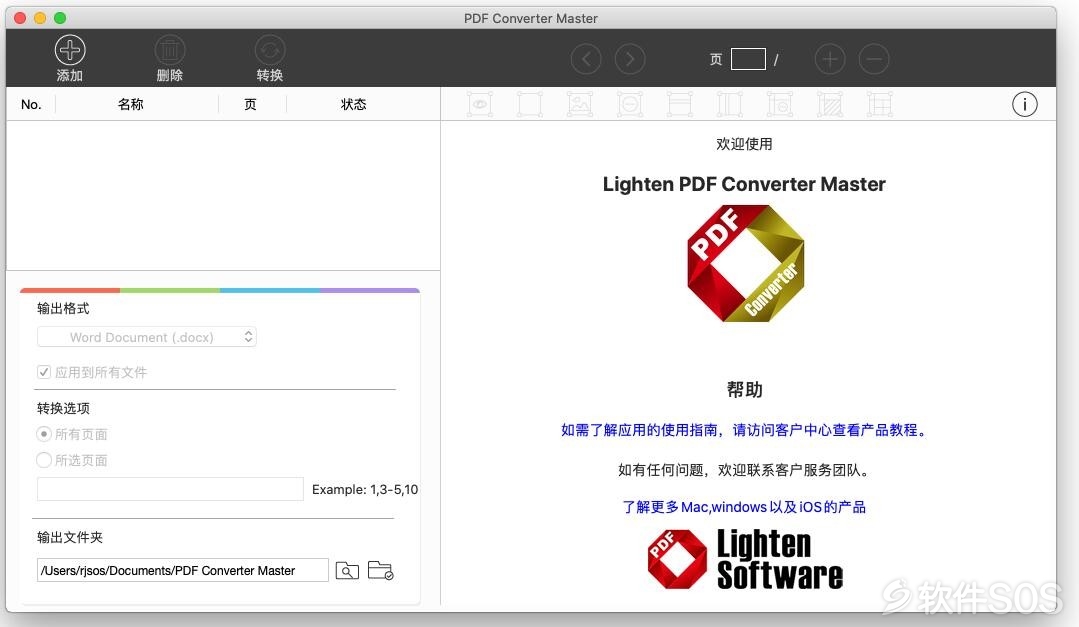Click the output folder path field
This screenshot has height=627, width=1079.
(x=182, y=570)
